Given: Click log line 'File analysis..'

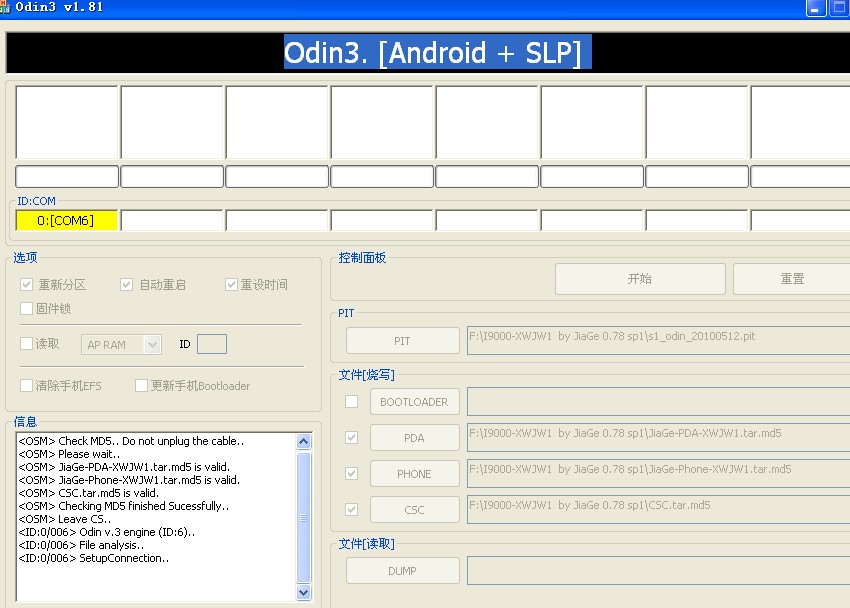Looking at the screenshot, I should [x=81, y=545].
